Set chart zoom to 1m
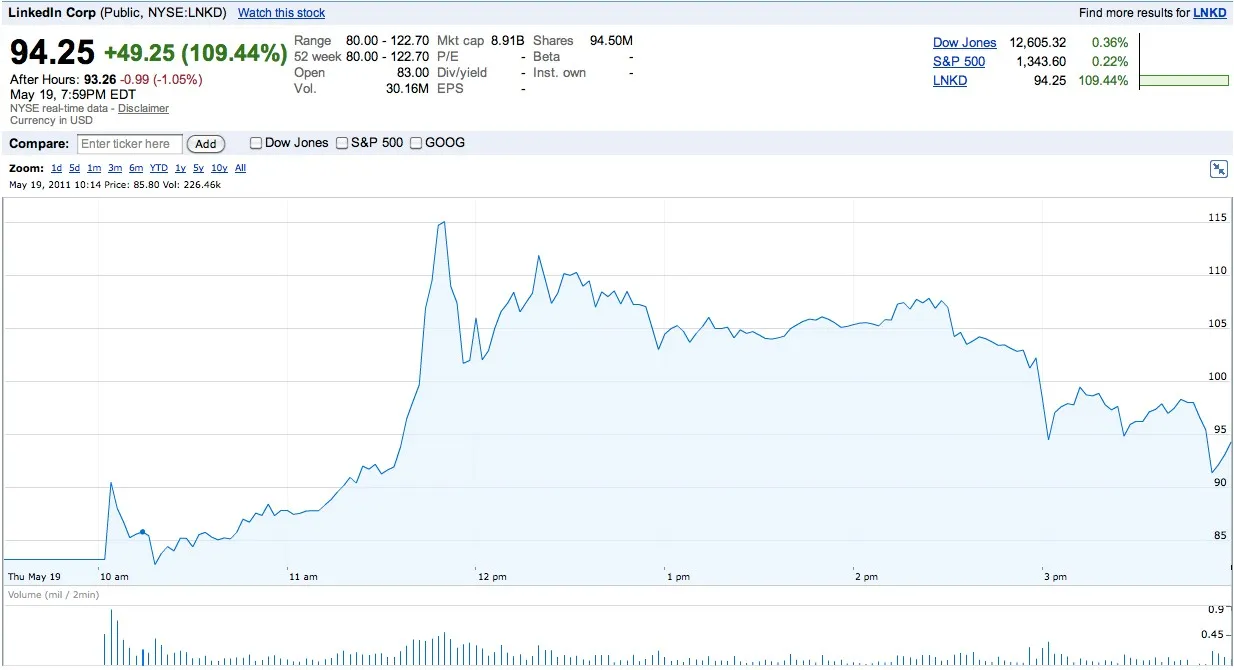This screenshot has width=1234, height=670. click(x=93, y=168)
